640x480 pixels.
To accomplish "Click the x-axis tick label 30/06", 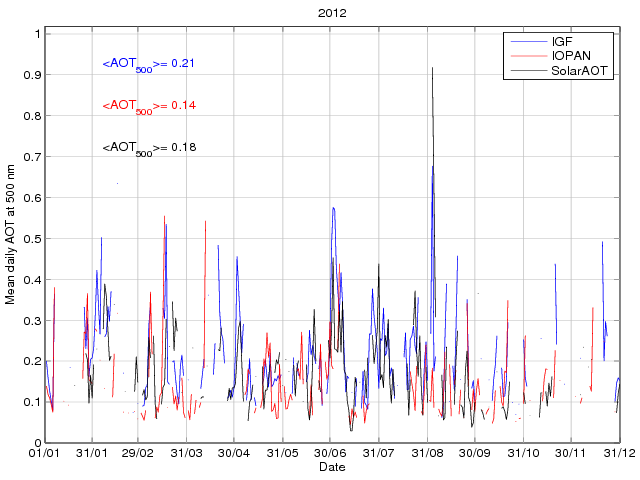I will [x=330, y=453].
